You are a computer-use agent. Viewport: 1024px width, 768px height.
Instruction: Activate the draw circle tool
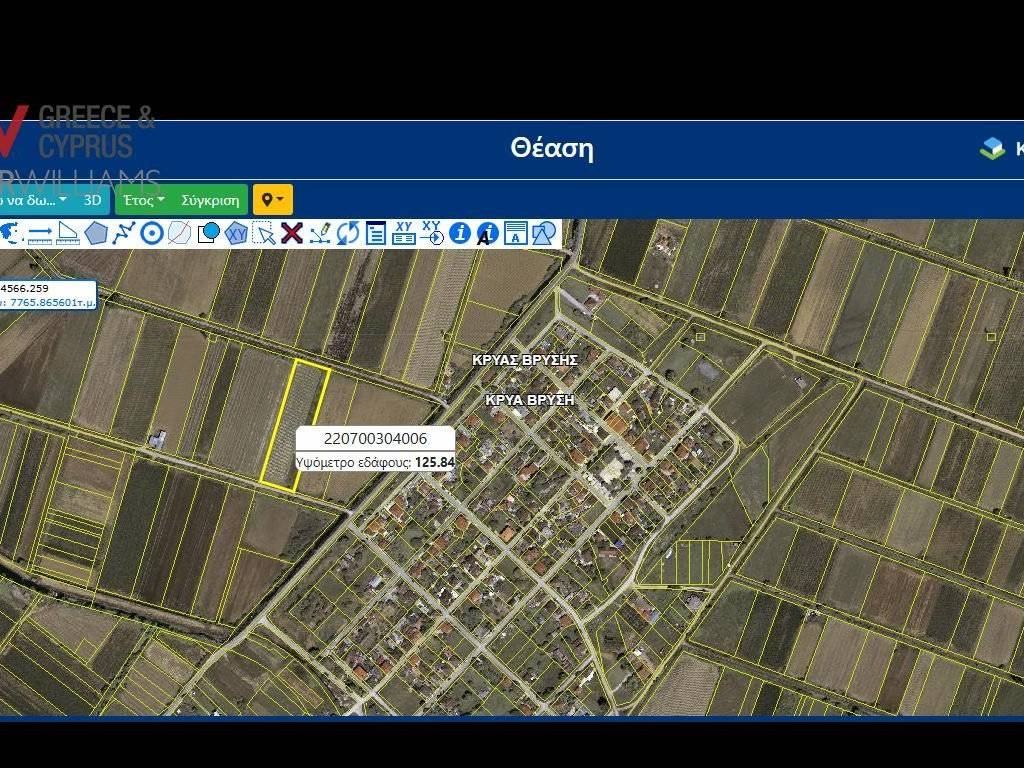click(152, 233)
